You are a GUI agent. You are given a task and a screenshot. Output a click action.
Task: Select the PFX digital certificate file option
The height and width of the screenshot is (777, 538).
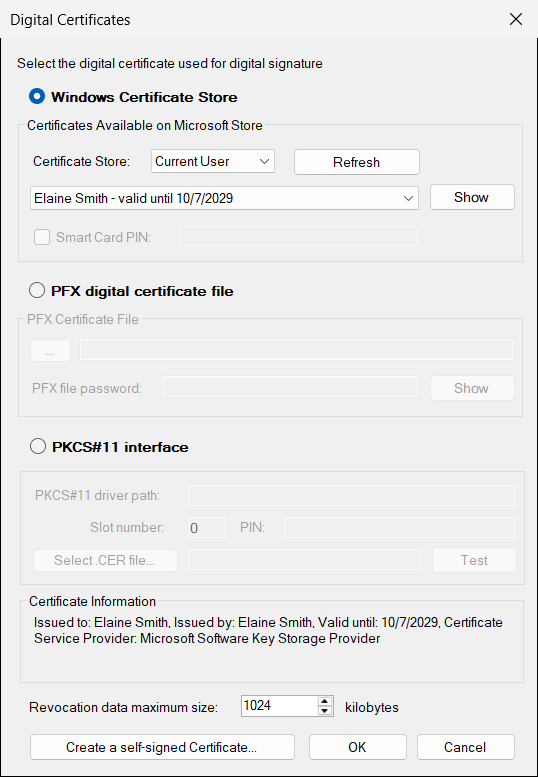[37, 291]
